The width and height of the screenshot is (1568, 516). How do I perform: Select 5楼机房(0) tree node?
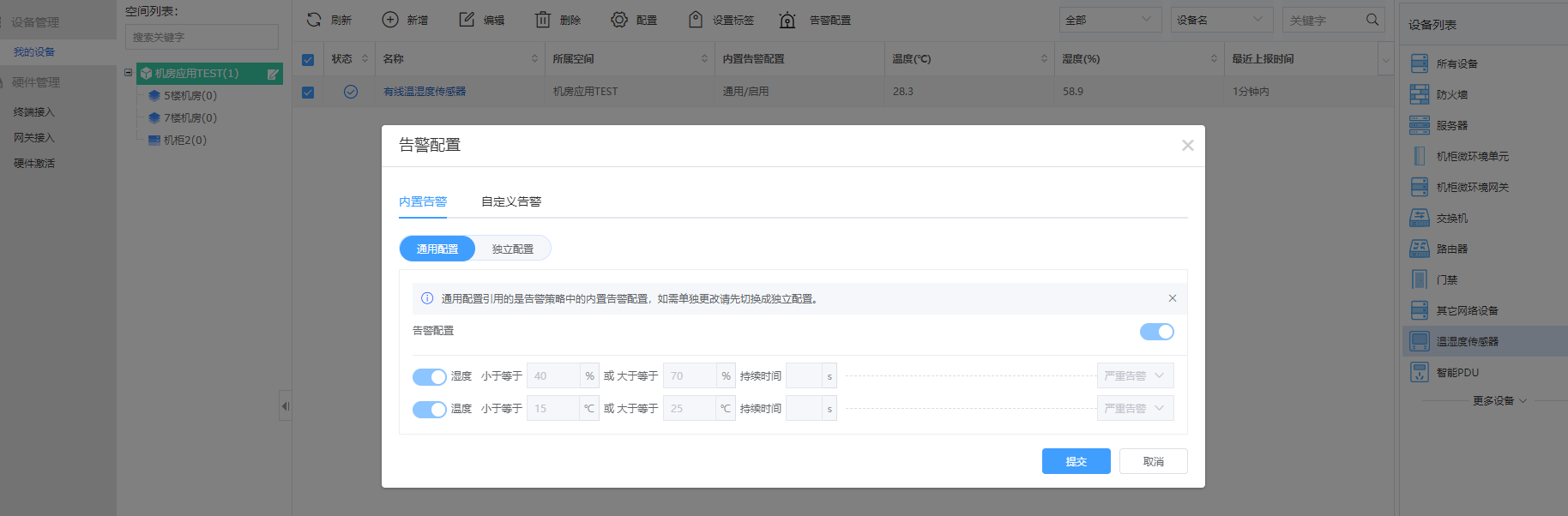[x=190, y=95]
